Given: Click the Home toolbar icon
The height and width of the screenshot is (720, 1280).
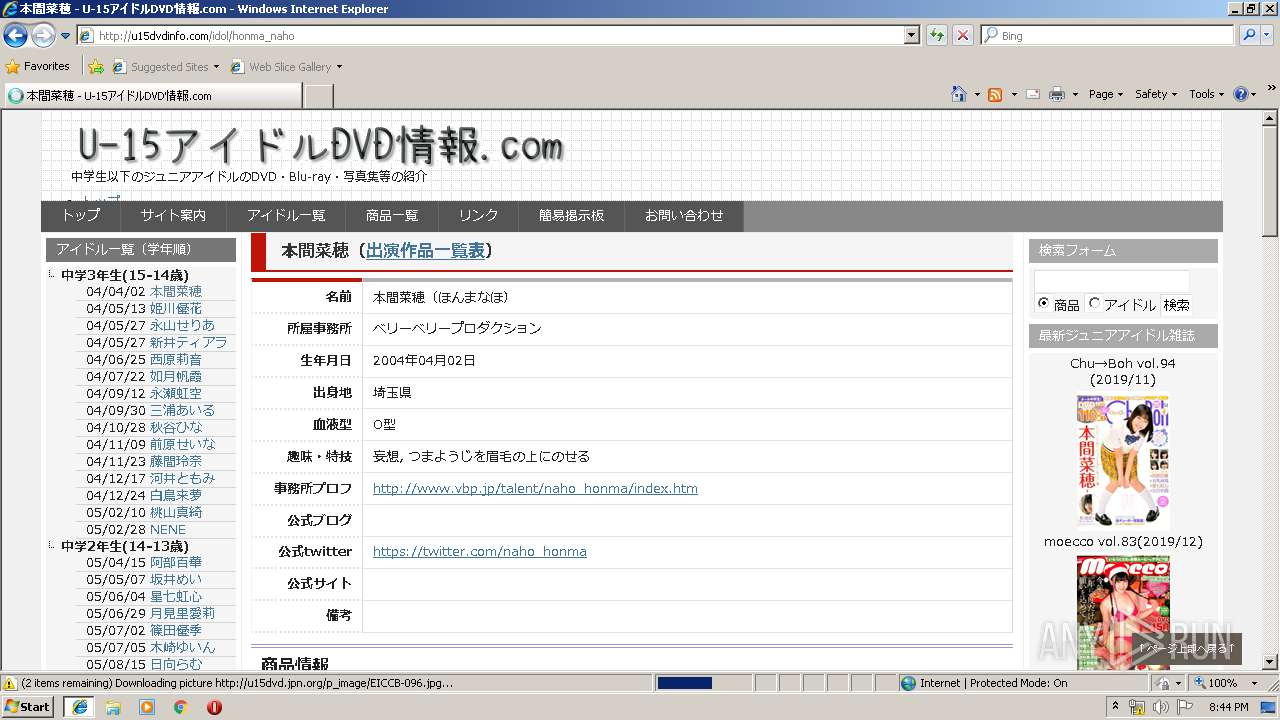Looking at the screenshot, I should point(959,94).
